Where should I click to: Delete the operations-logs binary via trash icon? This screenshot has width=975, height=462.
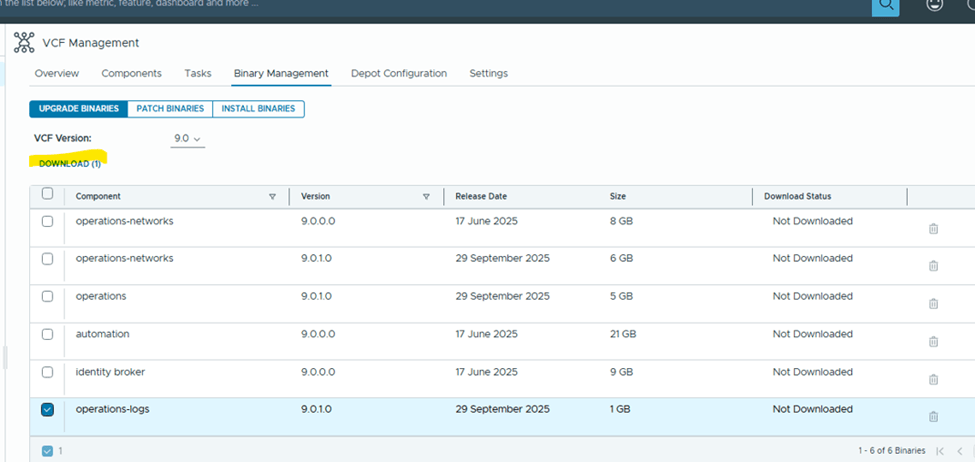pyautogui.click(x=933, y=417)
